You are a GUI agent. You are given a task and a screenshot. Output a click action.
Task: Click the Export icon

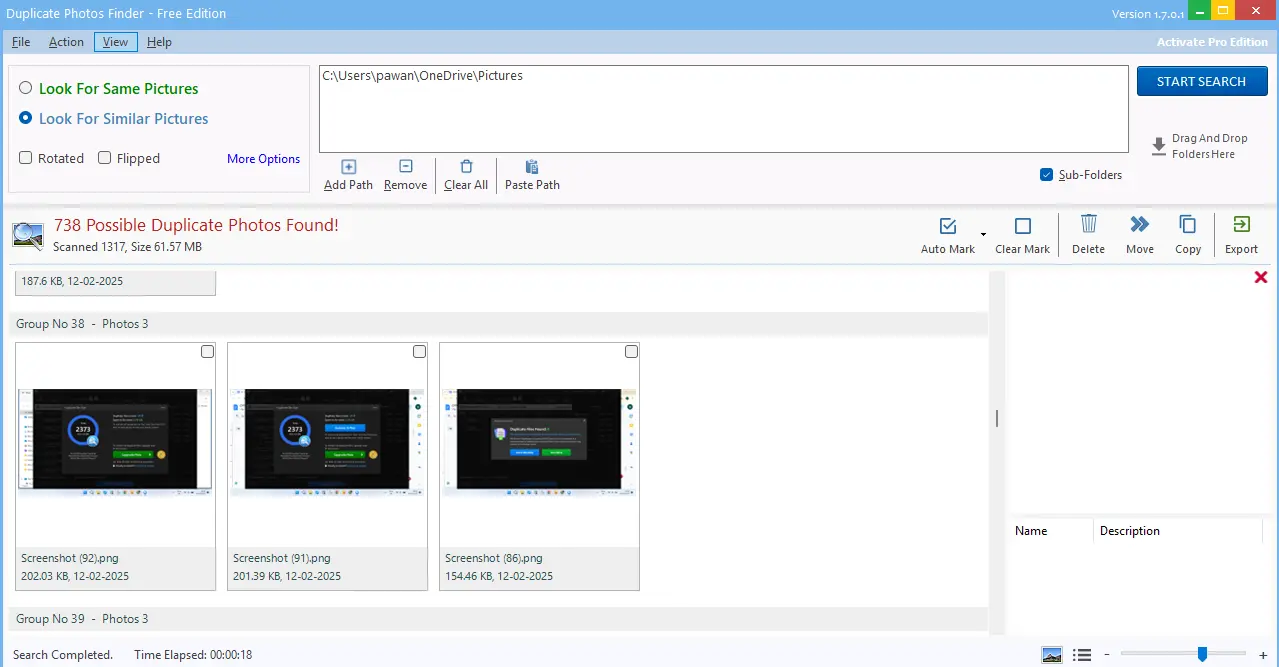point(1241,224)
